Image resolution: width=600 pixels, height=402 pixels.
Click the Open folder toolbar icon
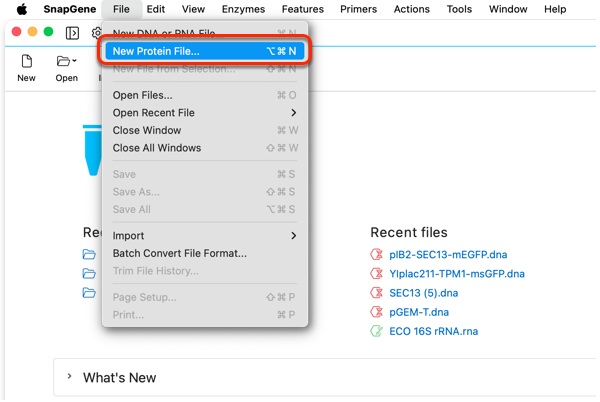coord(63,61)
